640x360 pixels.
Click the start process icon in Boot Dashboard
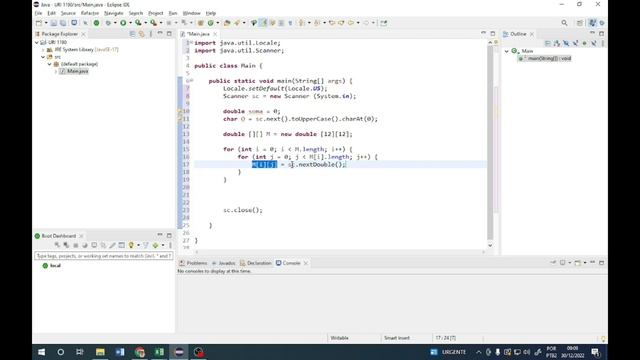pyautogui.click(x=57, y=245)
